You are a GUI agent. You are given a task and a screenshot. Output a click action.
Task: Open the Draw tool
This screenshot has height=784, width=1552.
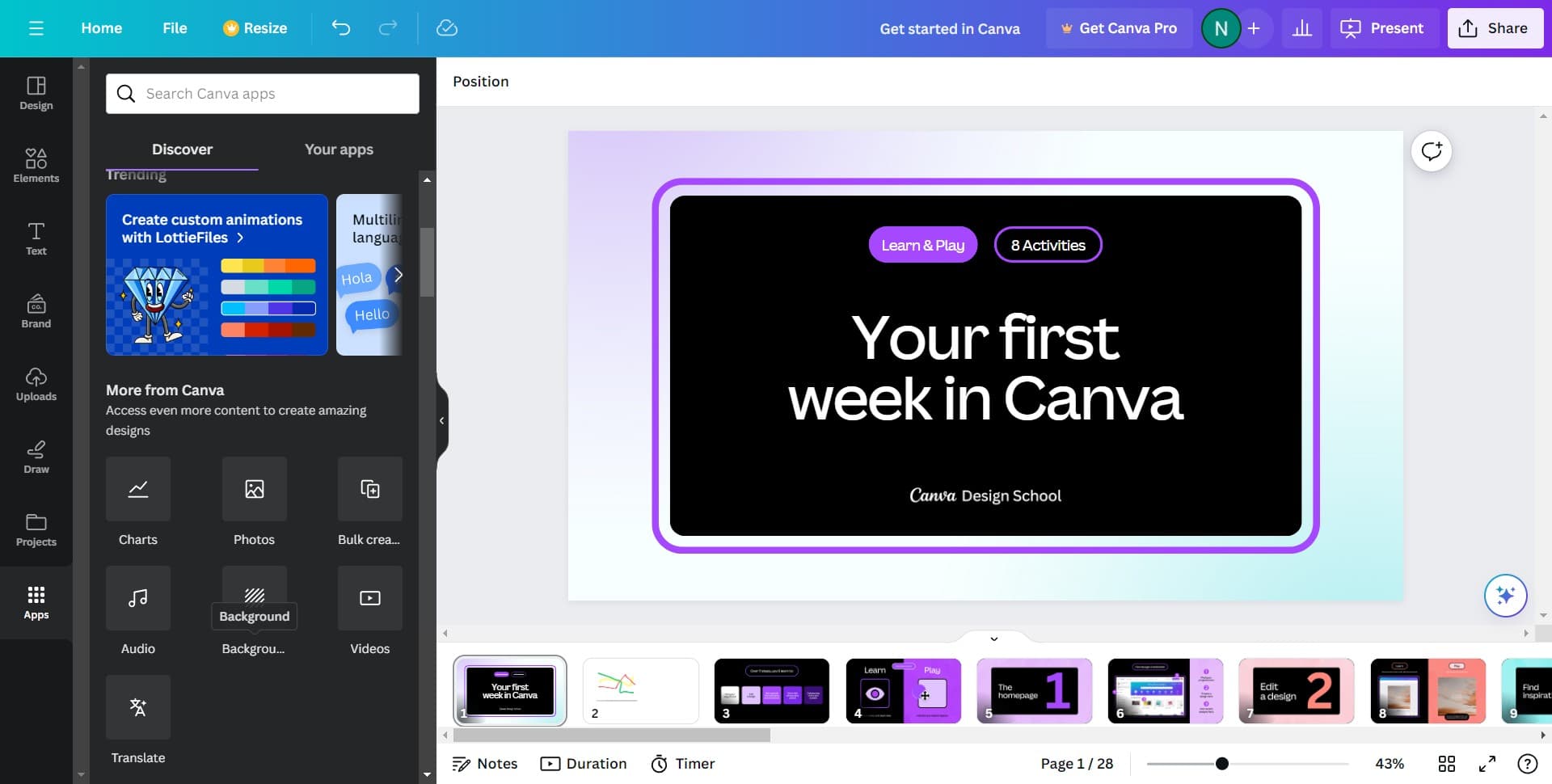pos(36,457)
